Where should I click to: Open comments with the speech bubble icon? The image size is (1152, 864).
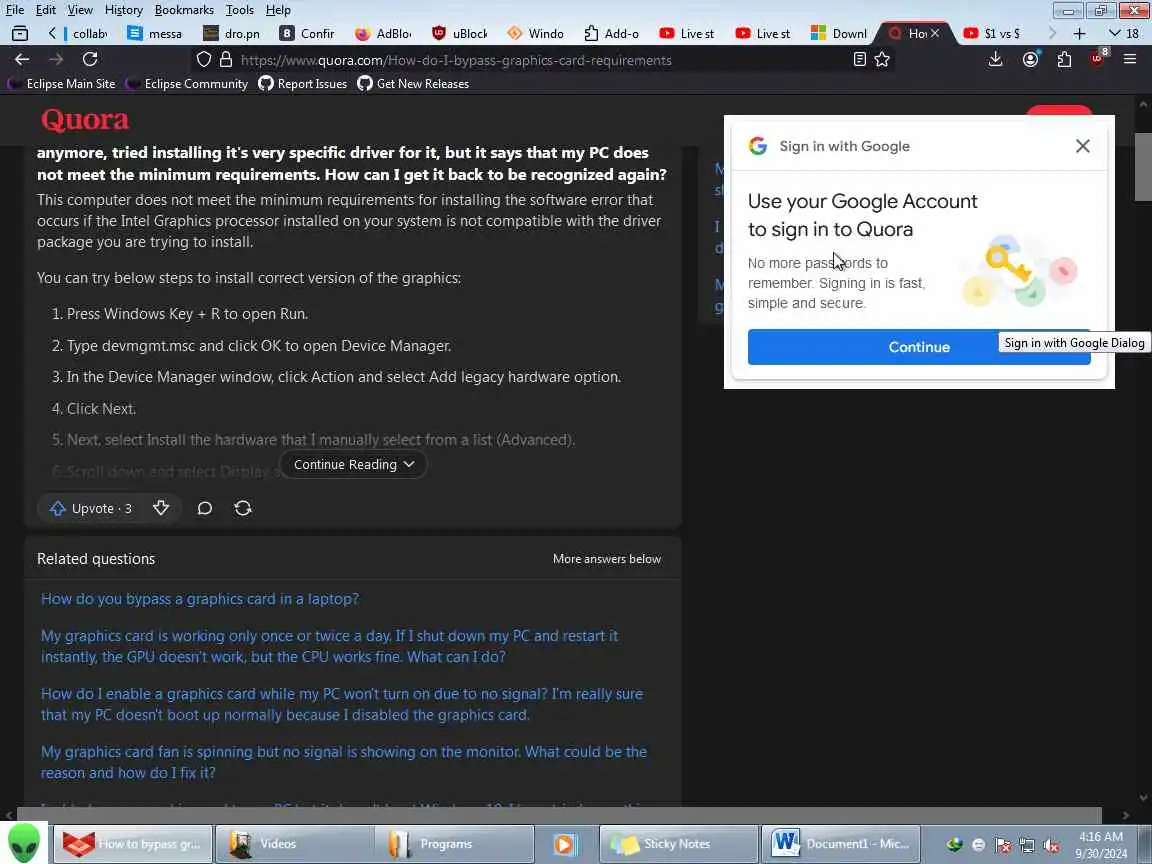205,508
